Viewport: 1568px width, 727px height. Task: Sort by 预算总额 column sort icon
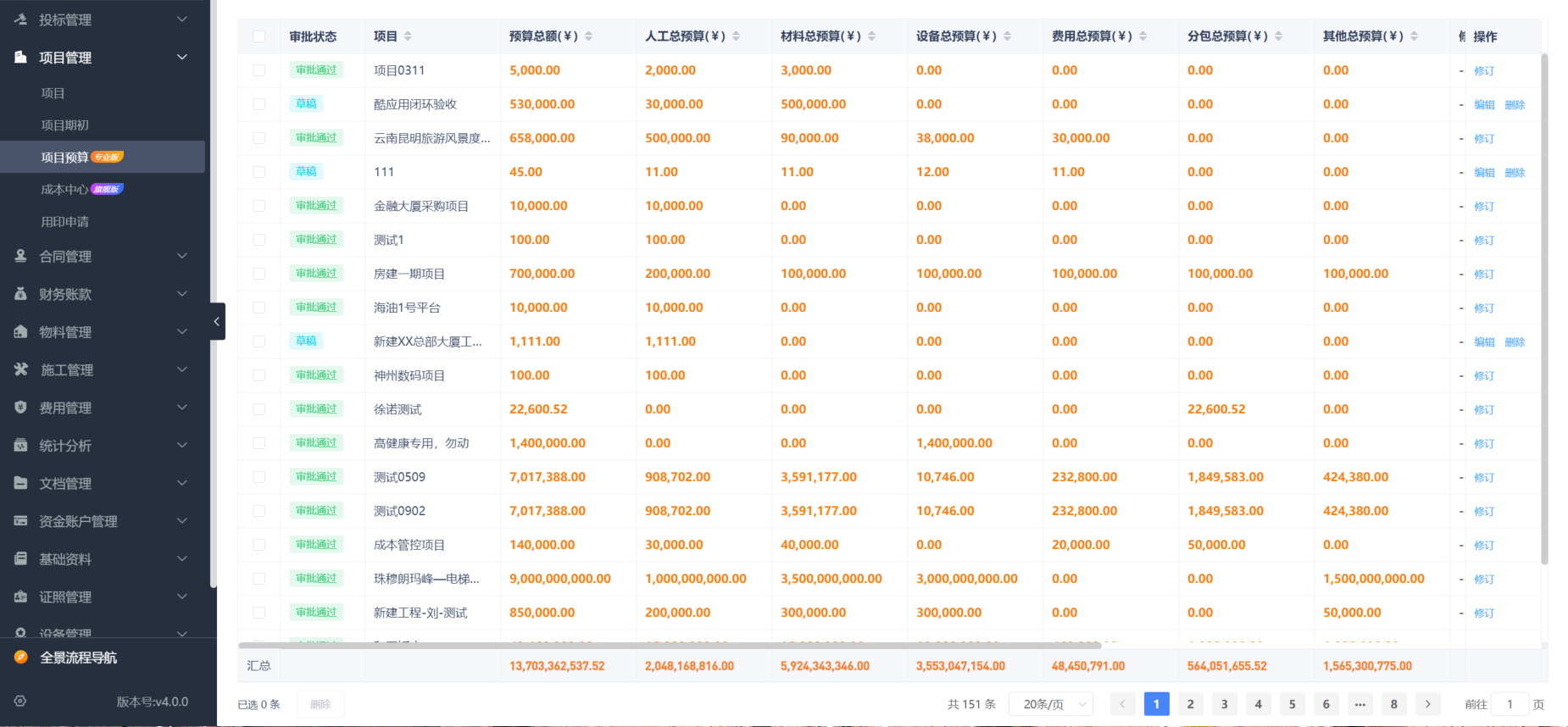pos(588,36)
